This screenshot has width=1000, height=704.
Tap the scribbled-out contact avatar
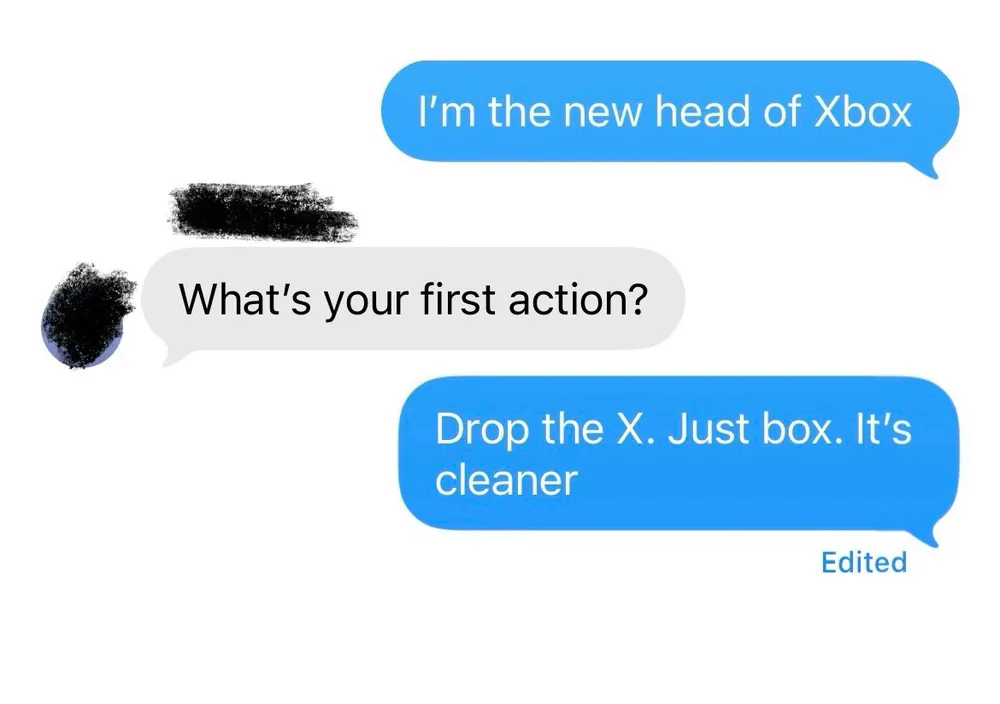click(86, 315)
